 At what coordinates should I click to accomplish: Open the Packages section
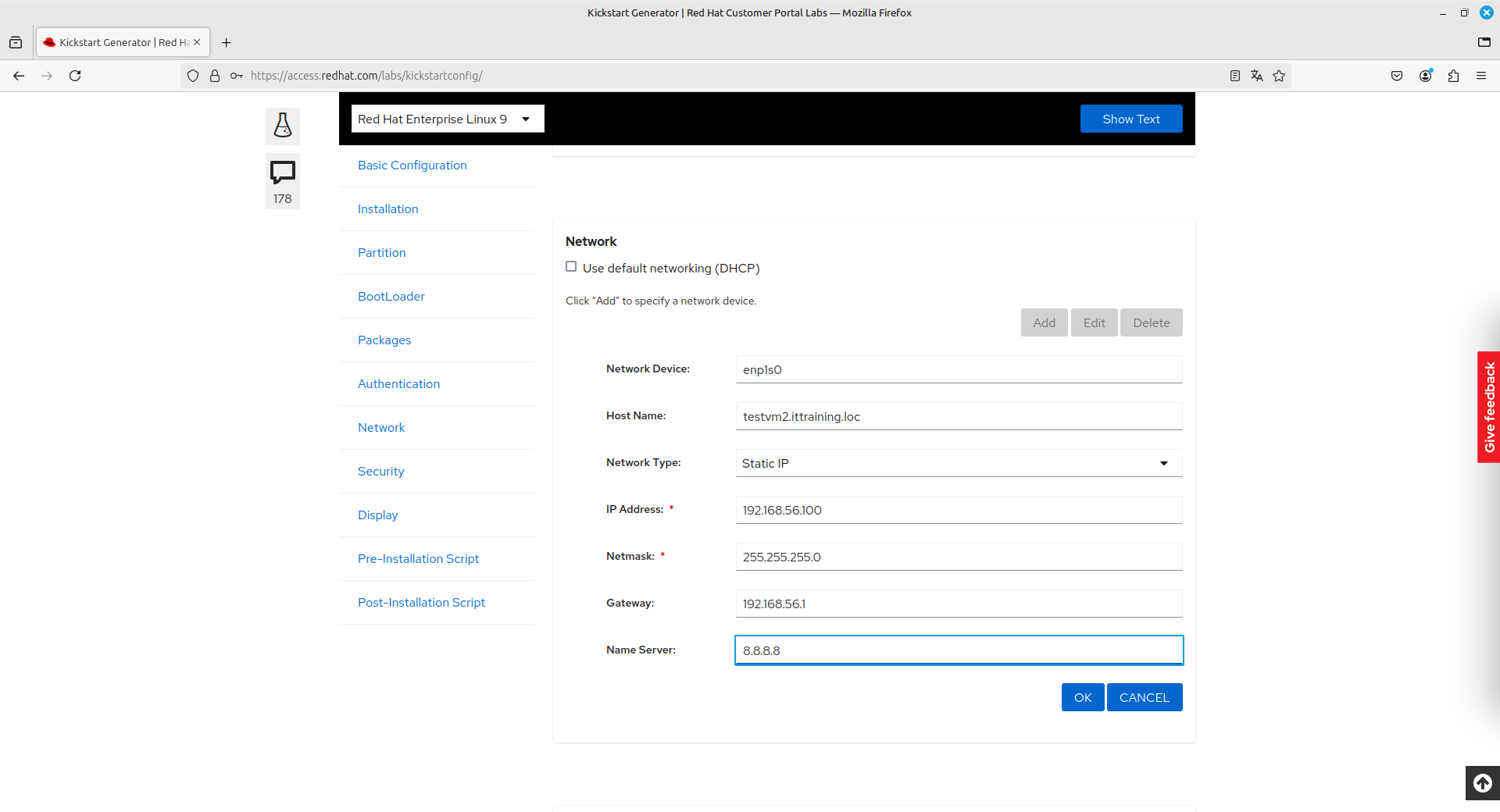(384, 340)
